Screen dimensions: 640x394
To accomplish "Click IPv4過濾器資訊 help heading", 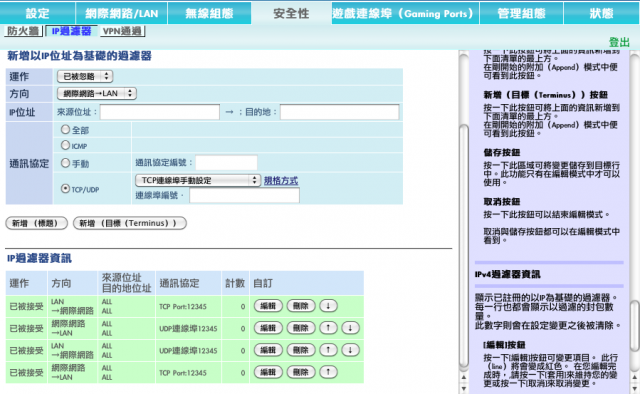I will pyautogui.click(x=507, y=274).
